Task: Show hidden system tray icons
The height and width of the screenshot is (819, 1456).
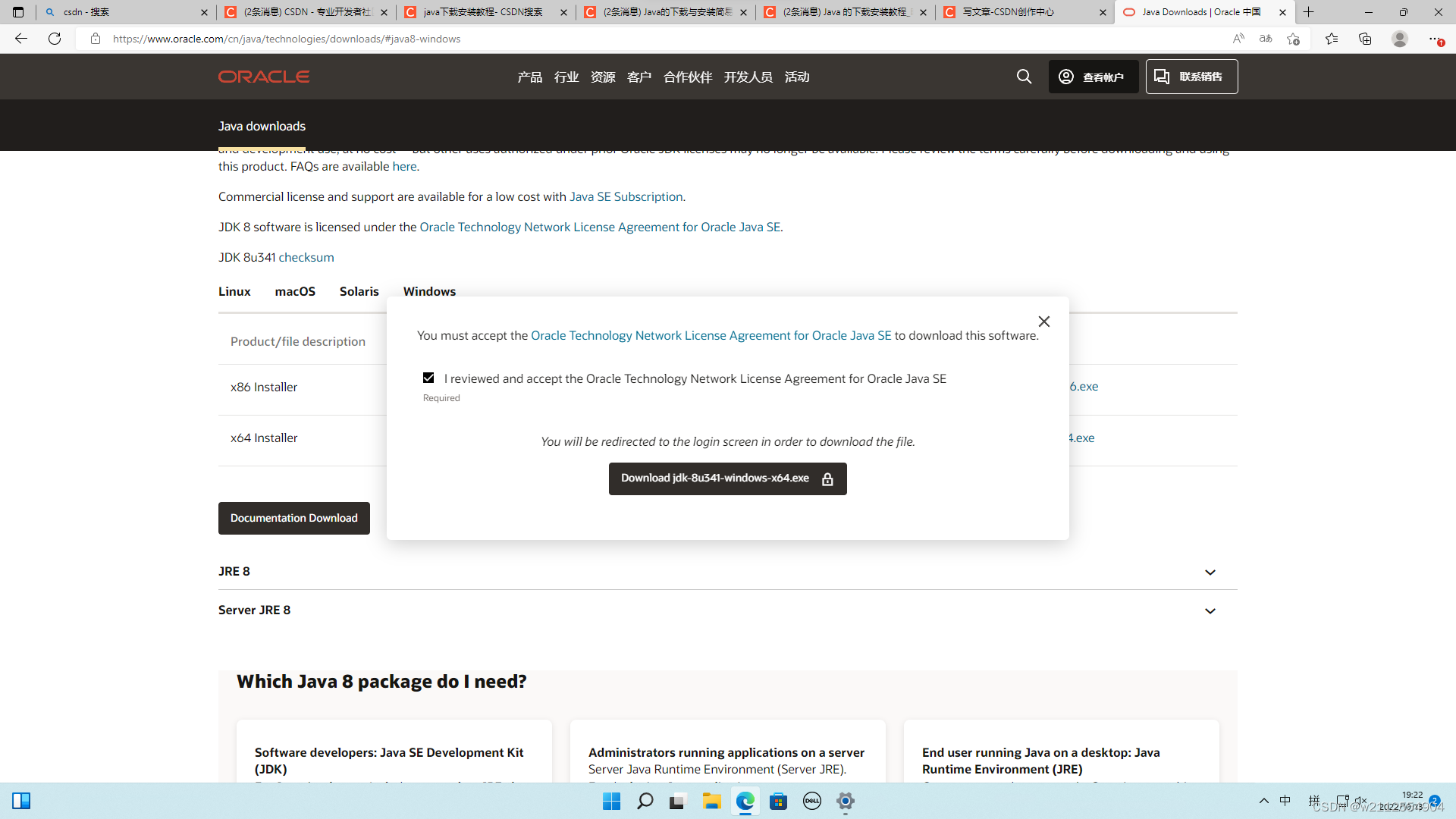Action: click(1264, 801)
